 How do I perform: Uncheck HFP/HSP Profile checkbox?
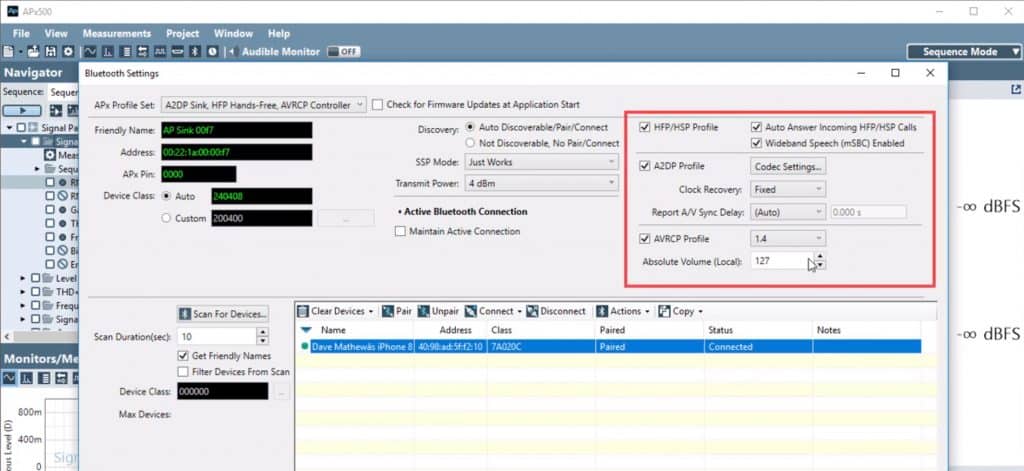pyautogui.click(x=645, y=128)
